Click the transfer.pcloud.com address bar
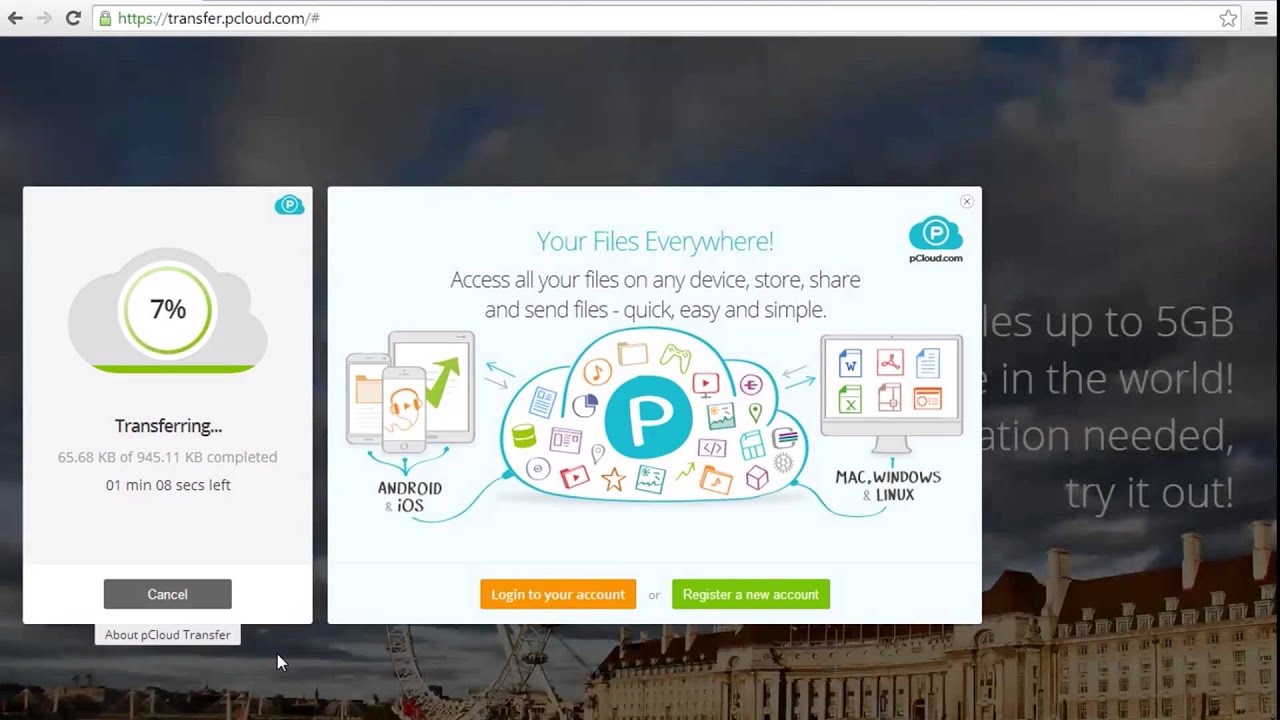The height and width of the screenshot is (720, 1280). (668, 18)
